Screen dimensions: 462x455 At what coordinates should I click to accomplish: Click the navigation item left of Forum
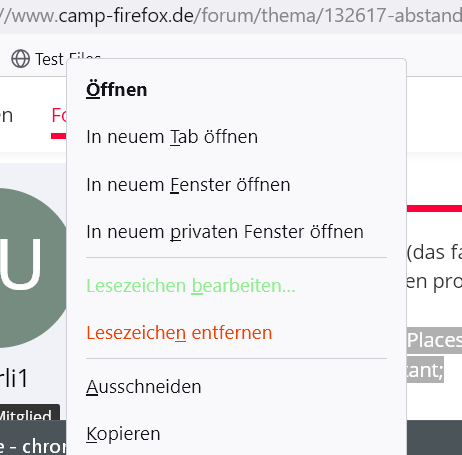6,116
